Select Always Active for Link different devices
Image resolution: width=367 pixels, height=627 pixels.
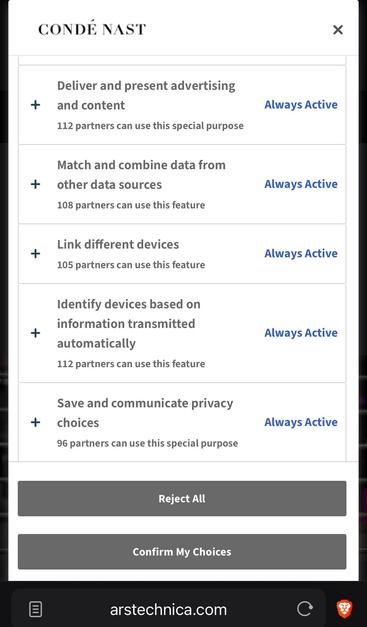coord(301,254)
